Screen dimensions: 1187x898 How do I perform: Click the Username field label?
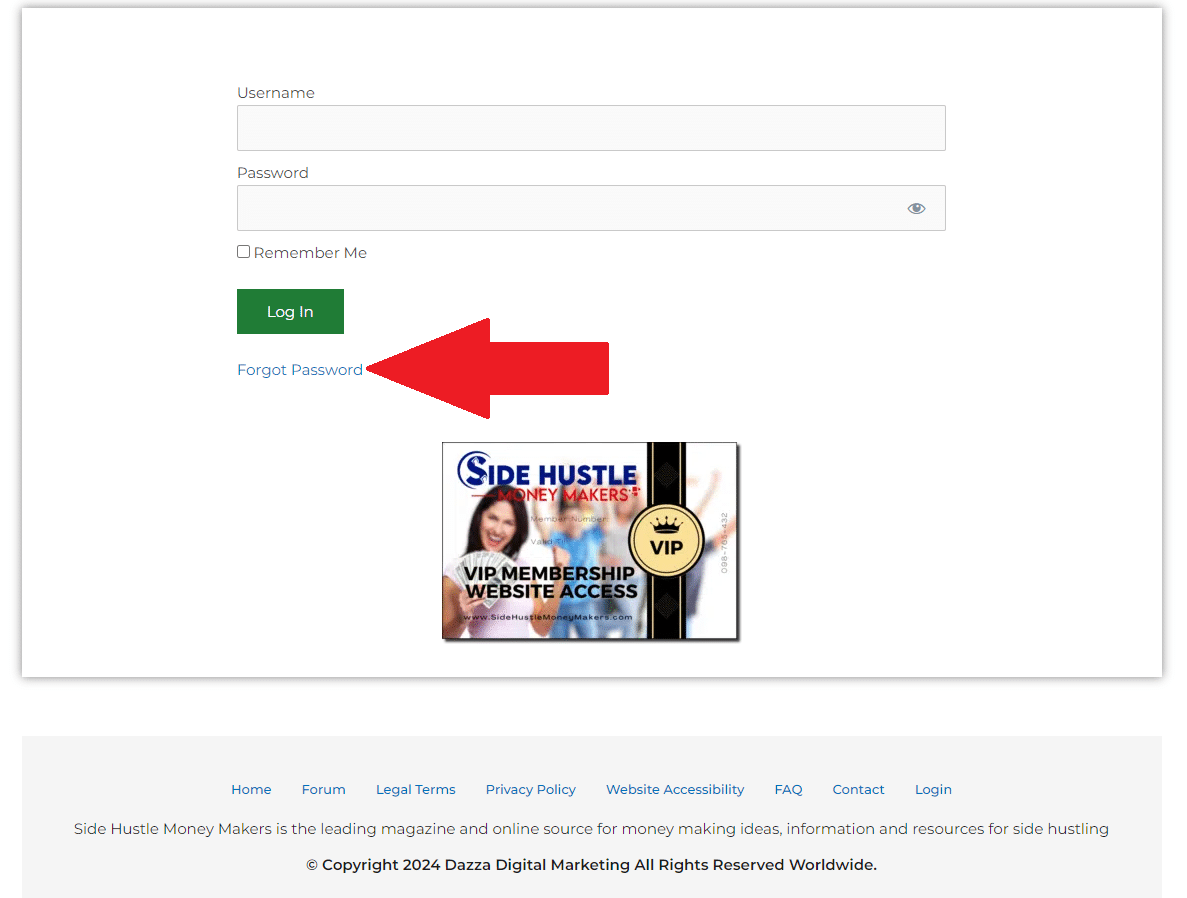[275, 93]
